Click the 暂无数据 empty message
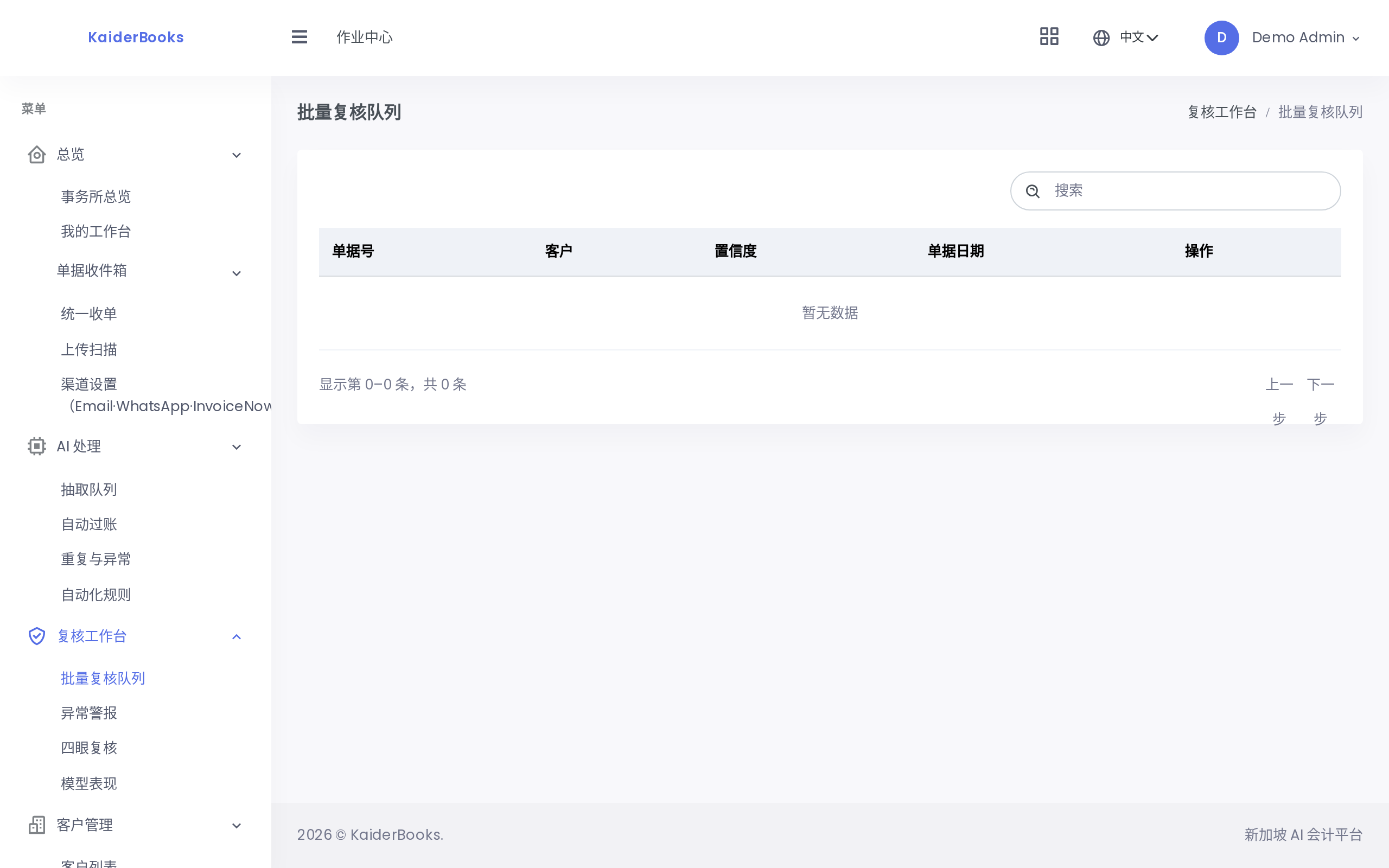The height and width of the screenshot is (868, 1389). point(830,313)
